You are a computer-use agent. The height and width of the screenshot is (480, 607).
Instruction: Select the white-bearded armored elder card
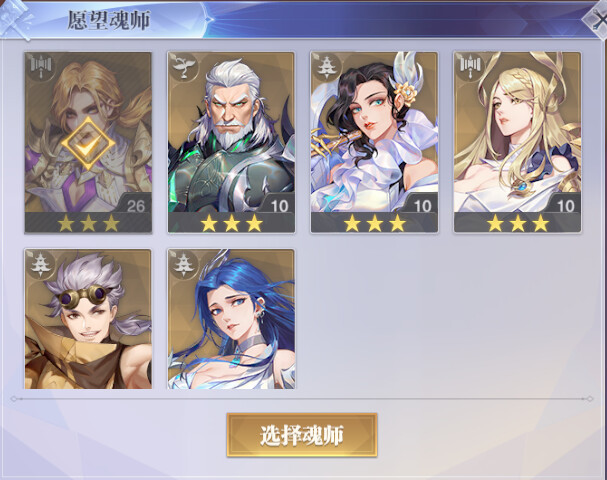(231, 142)
